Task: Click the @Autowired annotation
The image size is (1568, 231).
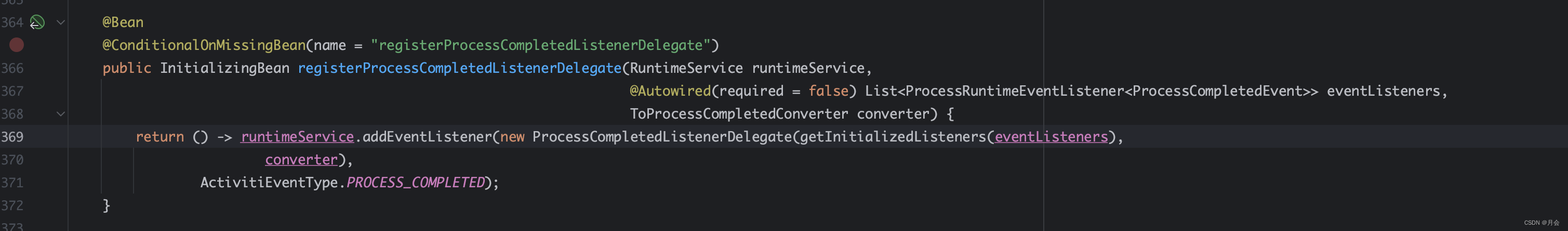Action: point(670,91)
